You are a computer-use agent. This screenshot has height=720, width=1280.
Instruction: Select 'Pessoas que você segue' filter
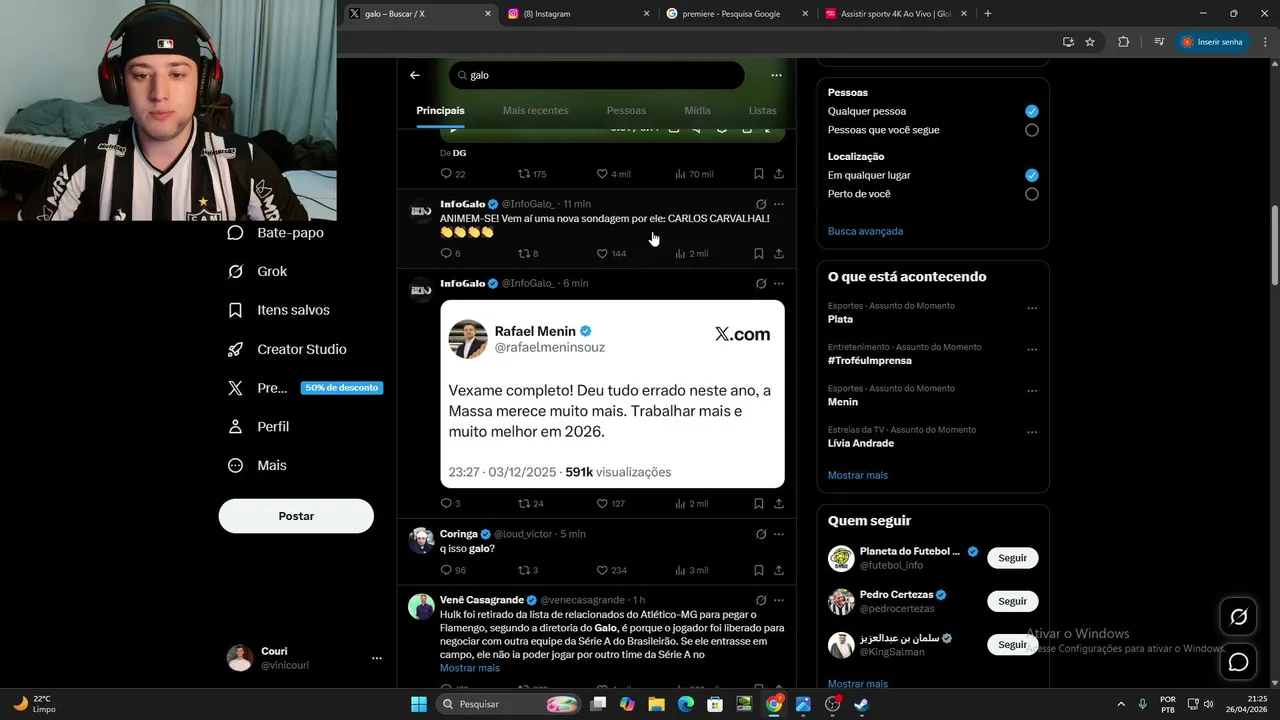pos(1031,130)
